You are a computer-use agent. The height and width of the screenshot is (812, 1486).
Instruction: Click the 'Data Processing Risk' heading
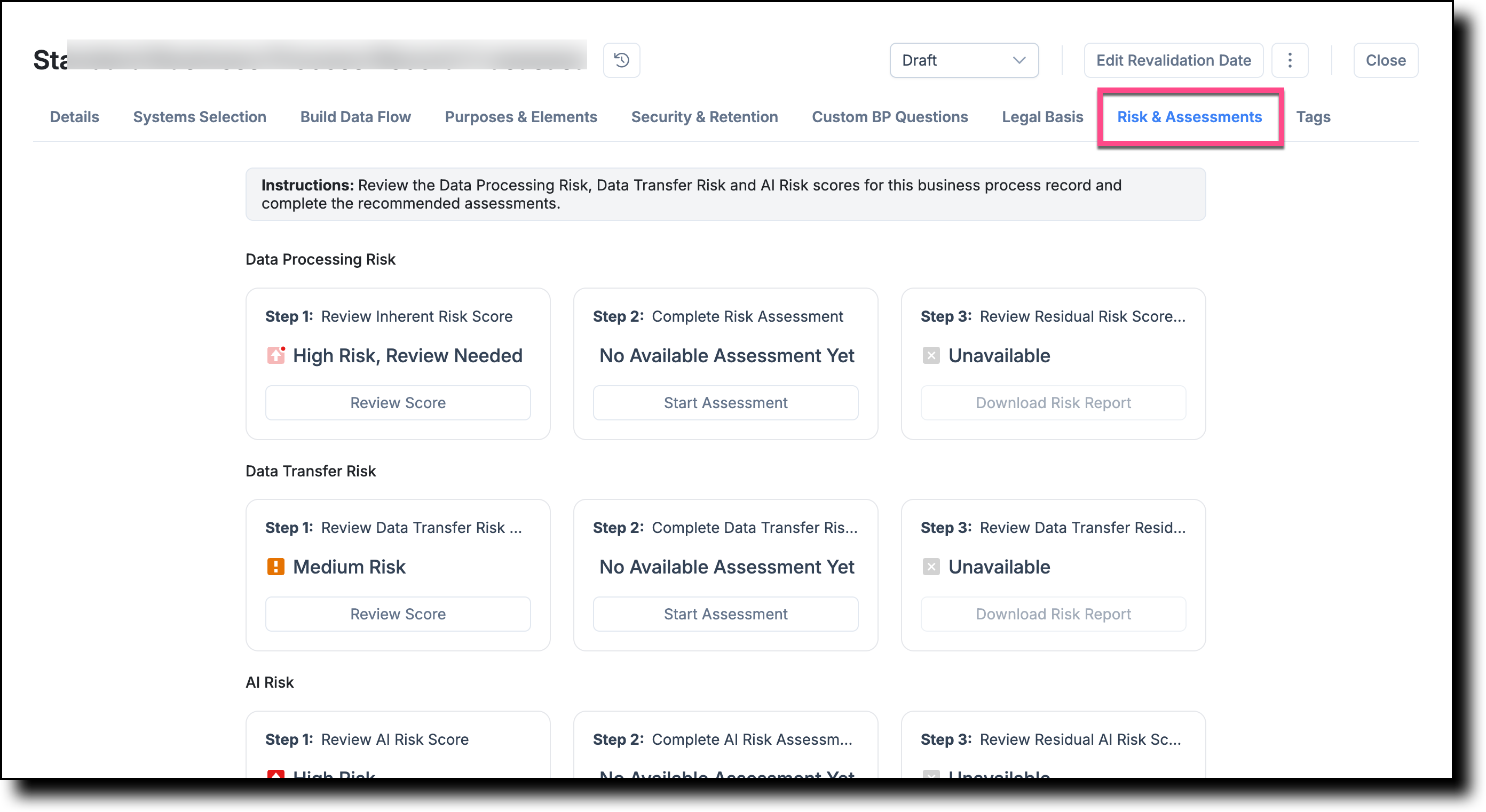pyautogui.click(x=321, y=259)
